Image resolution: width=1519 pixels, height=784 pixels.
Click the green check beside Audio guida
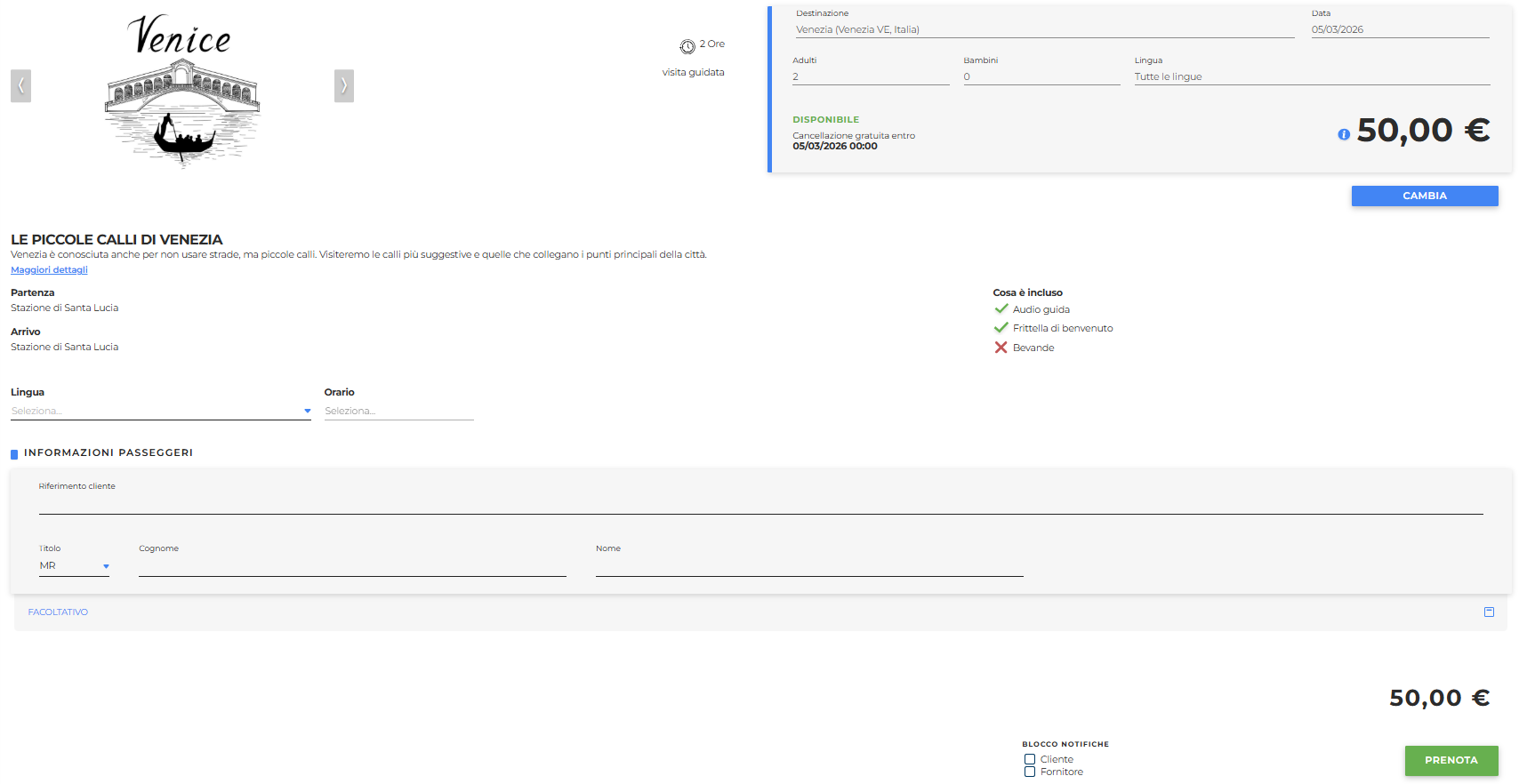click(x=1001, y=308)
